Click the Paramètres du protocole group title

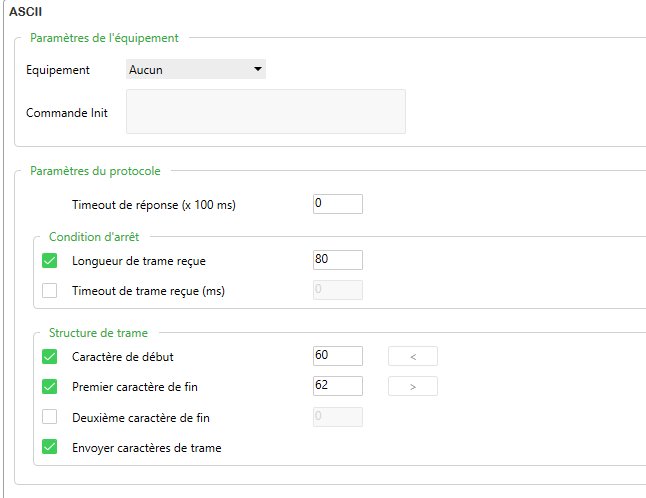click(x=95, y=171)
